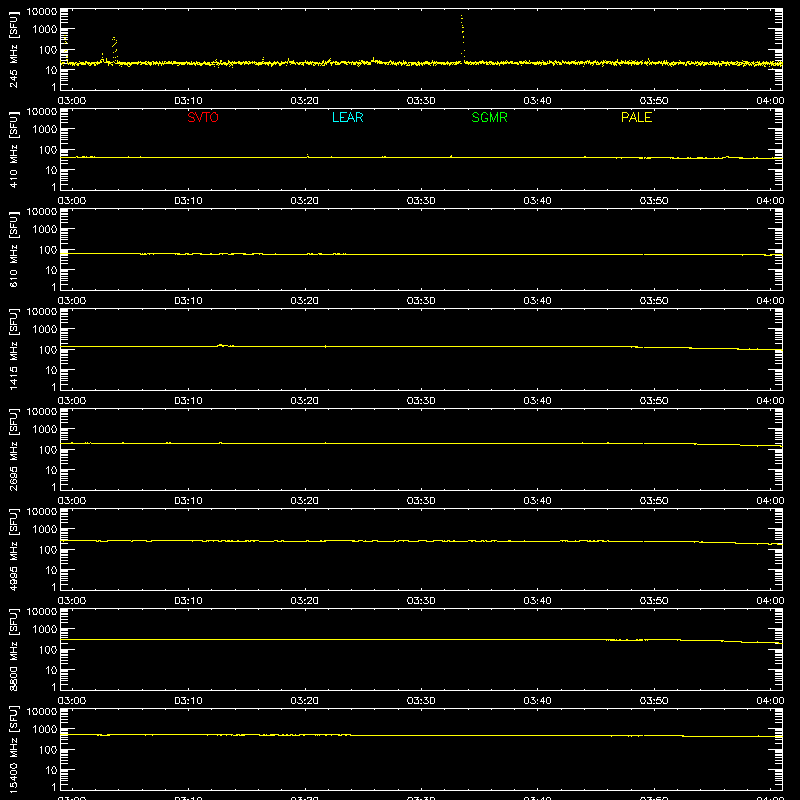Select the 610 MHz [SFU] axis label
The height and width of the screenshot is (800, 800).
[x=13, y=249]
